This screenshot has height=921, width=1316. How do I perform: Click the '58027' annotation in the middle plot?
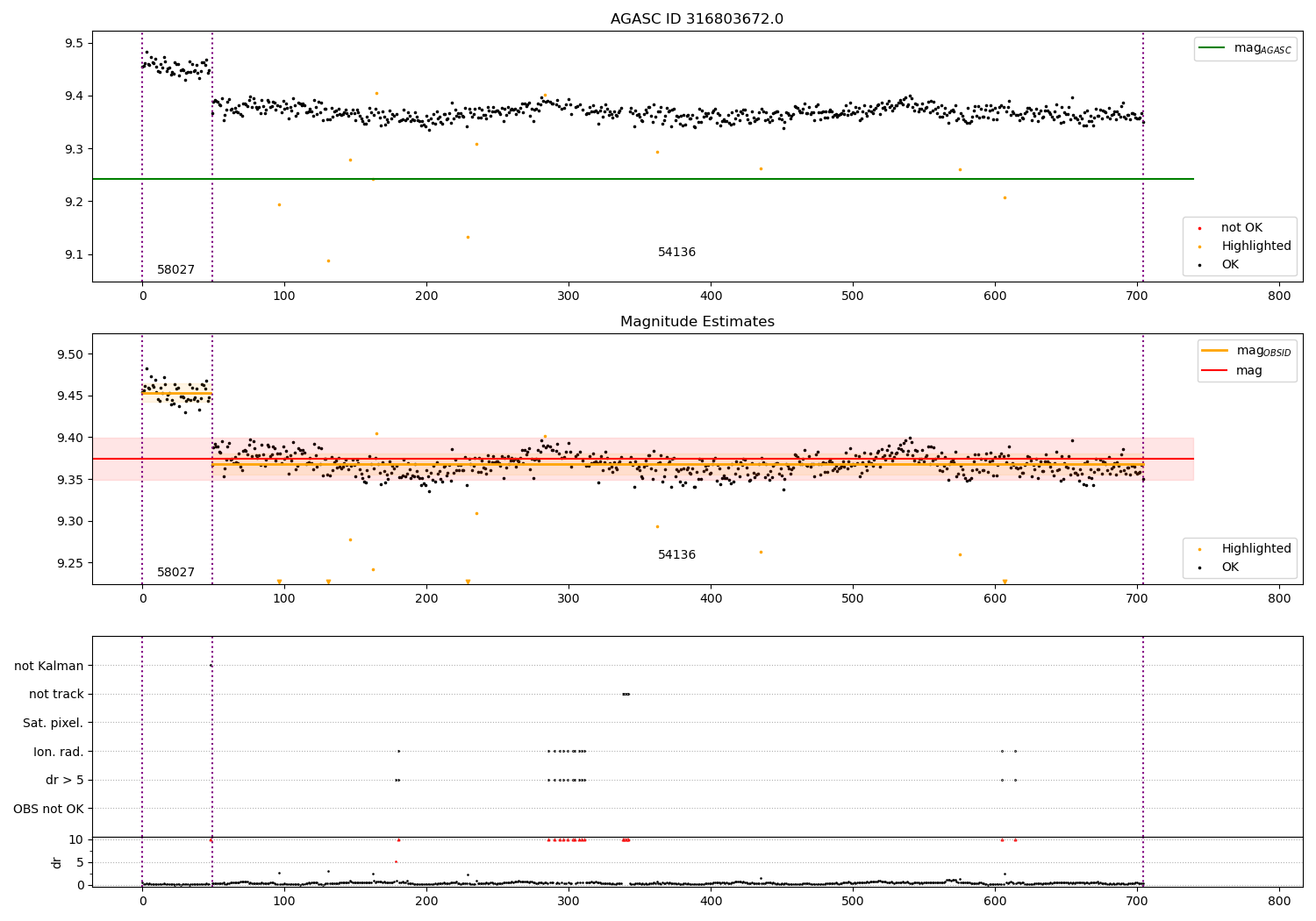click(175, 573)
